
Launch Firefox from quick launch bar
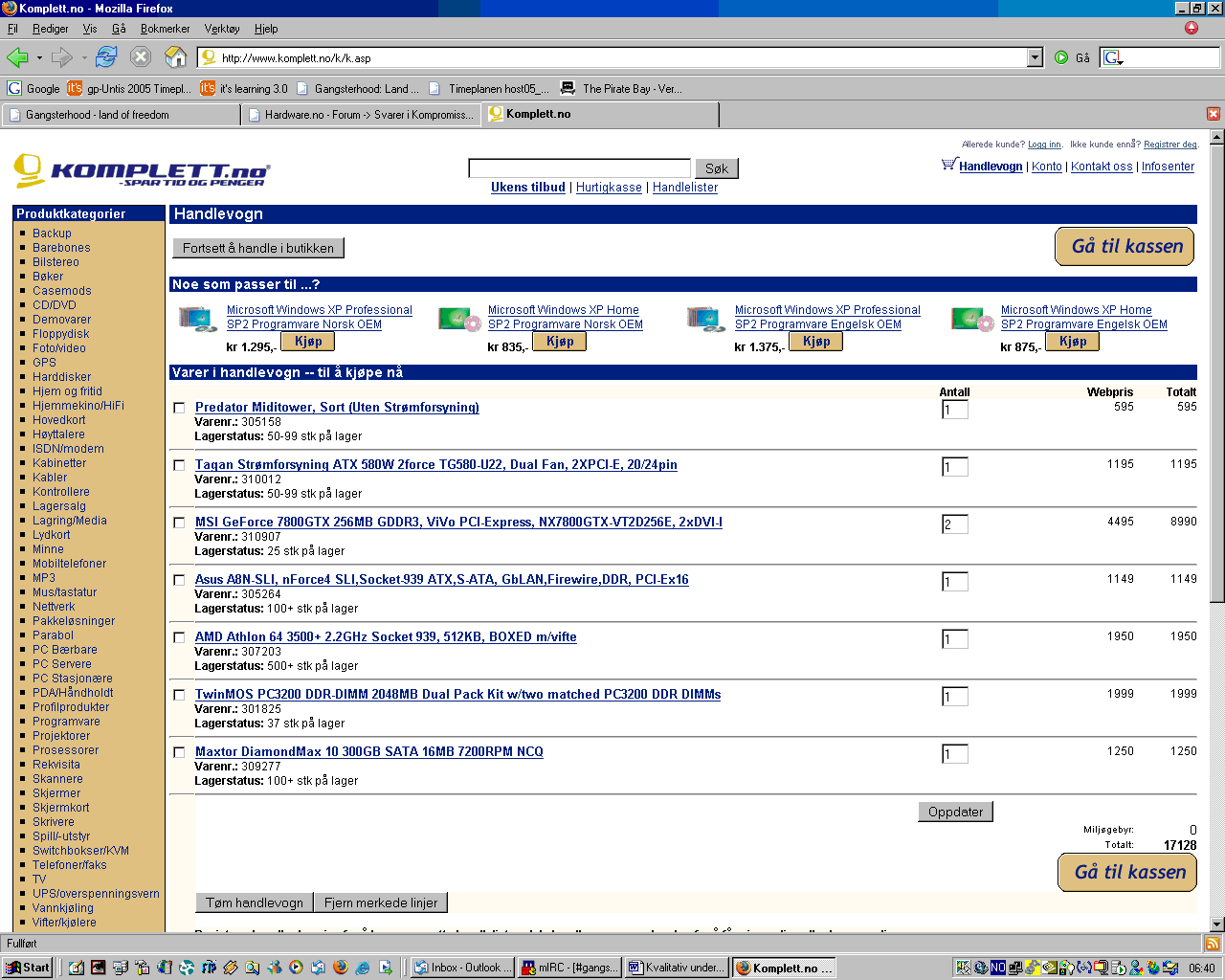(x=341, y=968)
